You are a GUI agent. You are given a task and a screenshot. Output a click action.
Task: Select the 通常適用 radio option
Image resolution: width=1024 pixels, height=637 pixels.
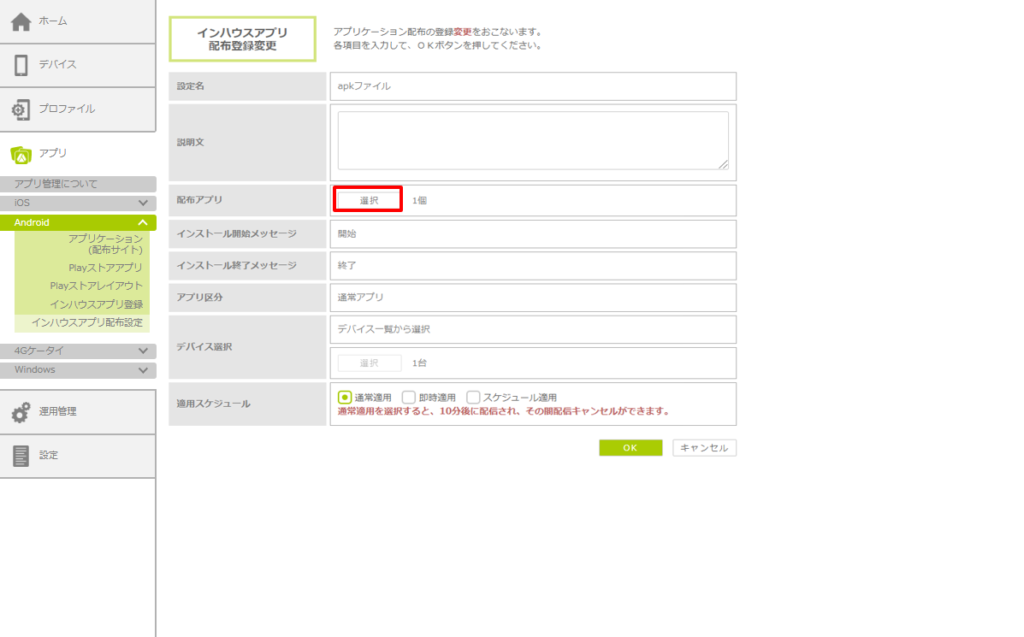pyautogui.click(x=345, y=397)
